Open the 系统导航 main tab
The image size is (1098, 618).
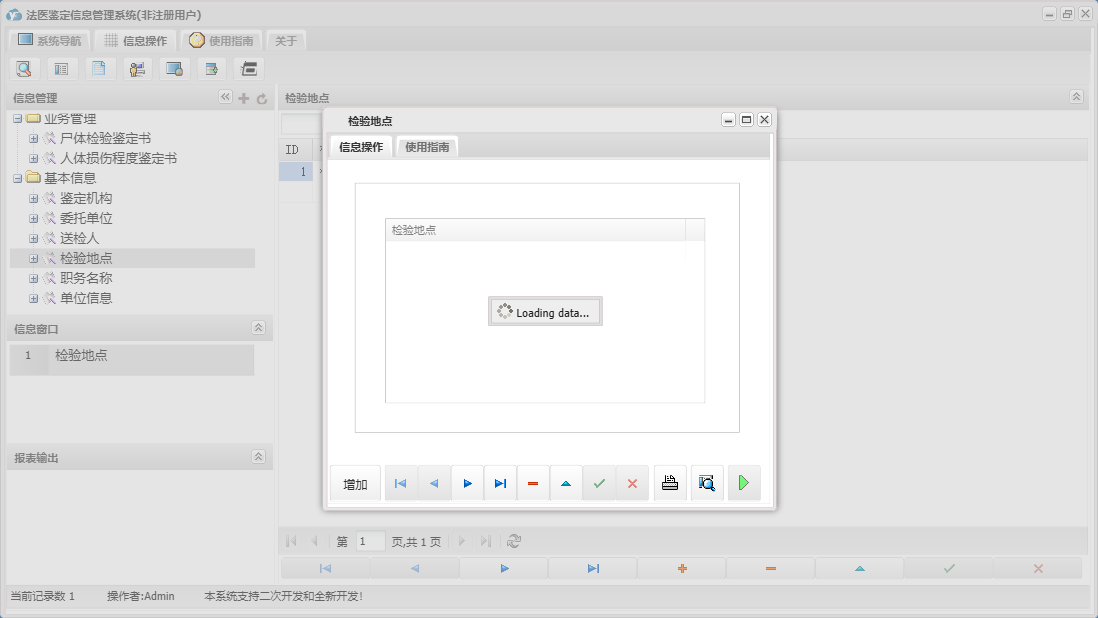pos(50,41)
